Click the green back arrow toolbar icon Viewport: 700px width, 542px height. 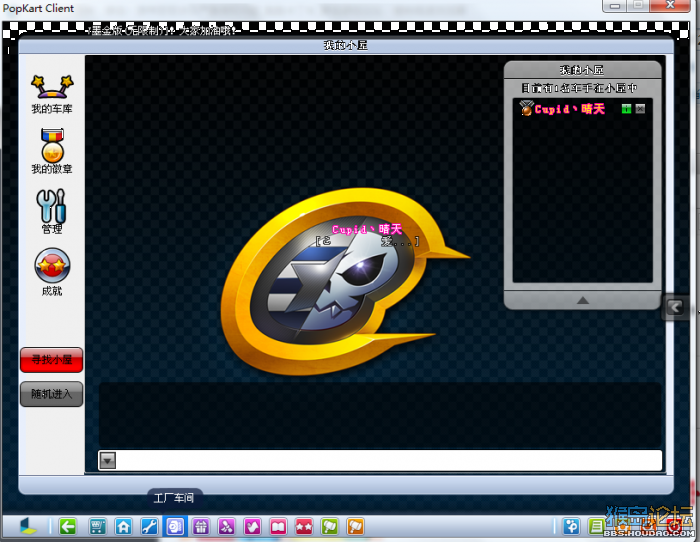tap(68, 527)
